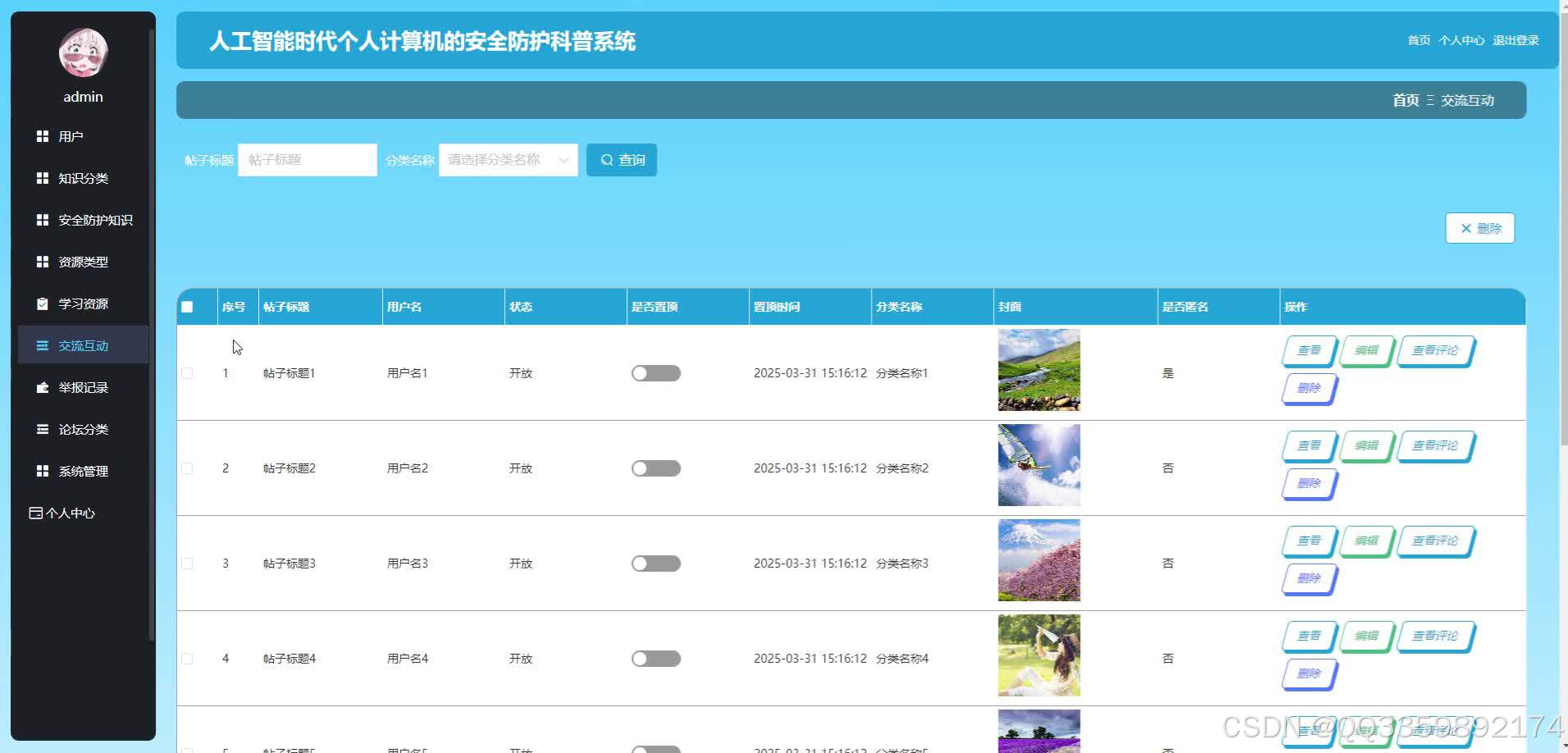
Task: Click the 安全防护知识 sidebar icon
Action: (43, 220)
